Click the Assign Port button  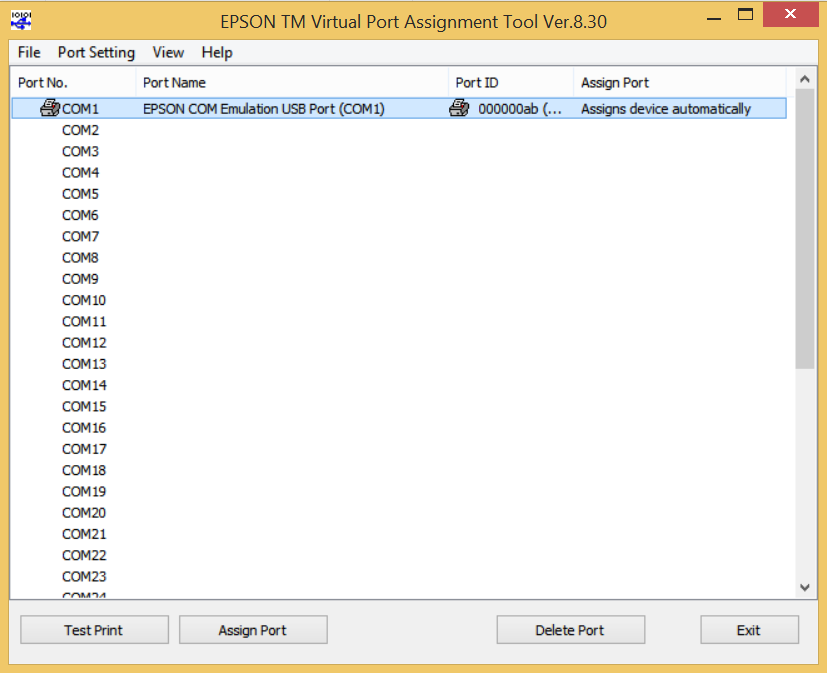click(253, 630)
